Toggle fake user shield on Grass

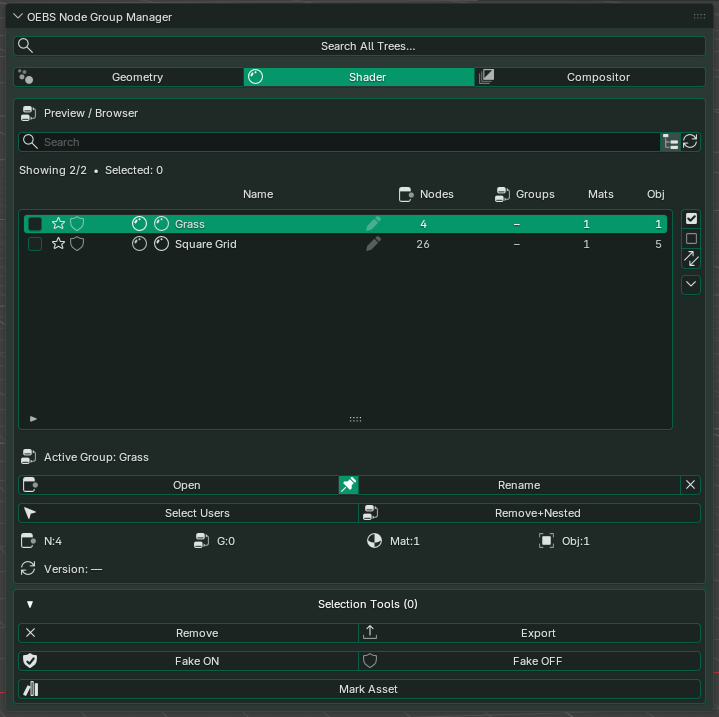(x=77, y=224)
